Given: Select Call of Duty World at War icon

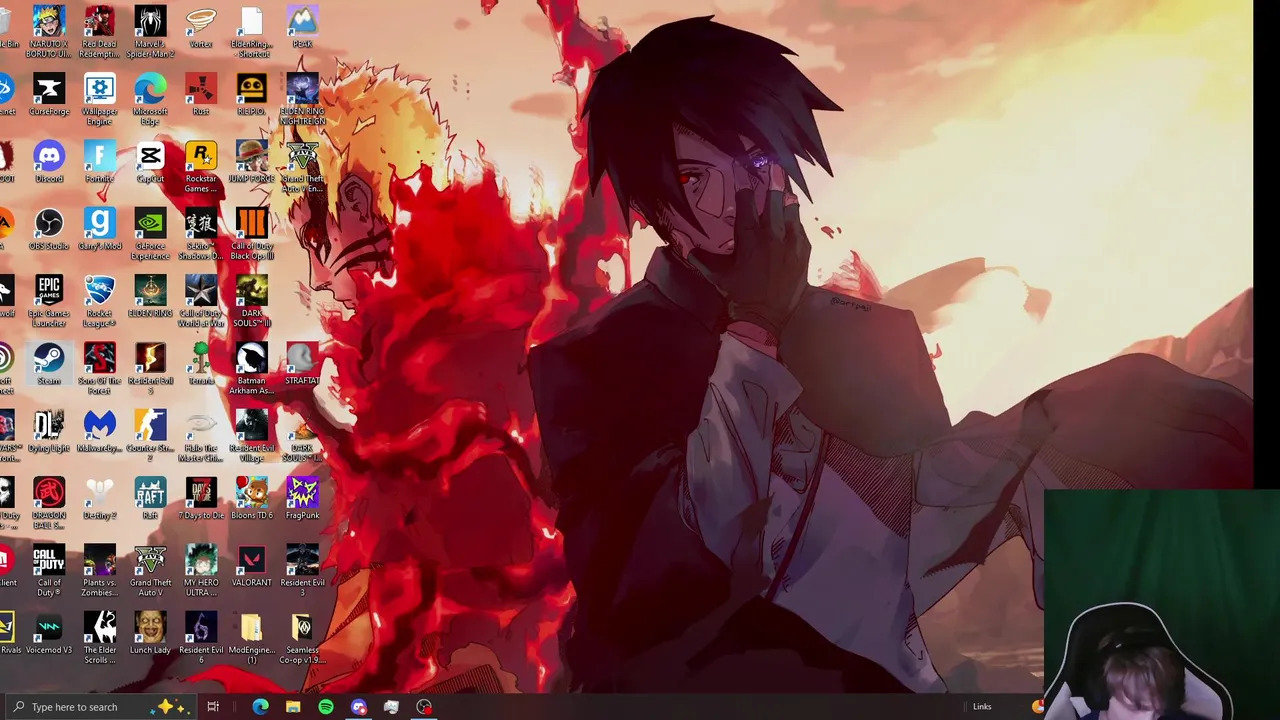Looking at the screenshot, I should (201, 300).
